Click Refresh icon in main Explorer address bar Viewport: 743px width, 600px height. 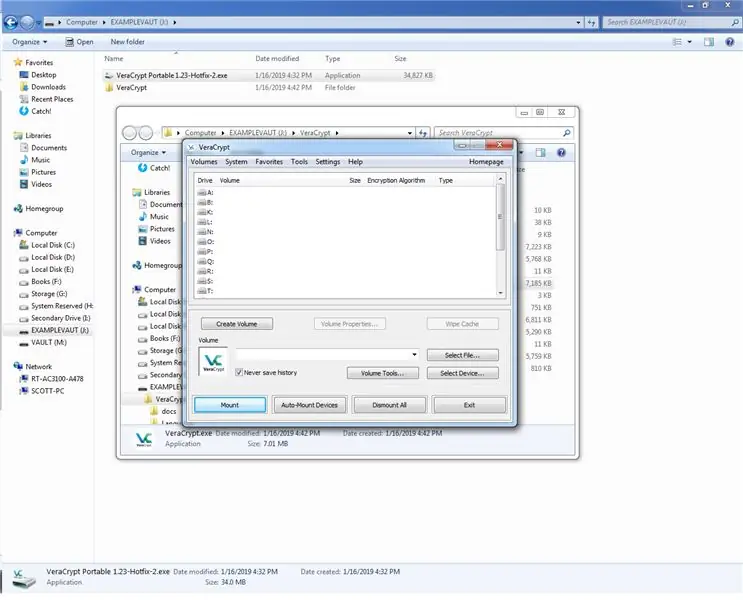[x=591, y=22]
